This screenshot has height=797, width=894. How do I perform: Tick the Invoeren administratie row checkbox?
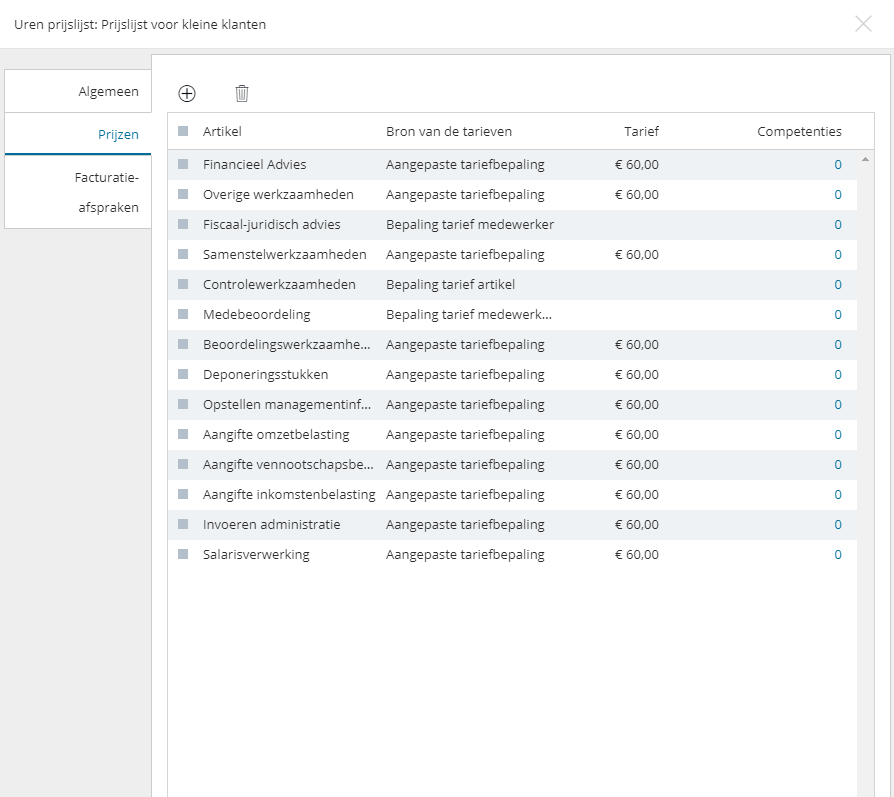183,524
